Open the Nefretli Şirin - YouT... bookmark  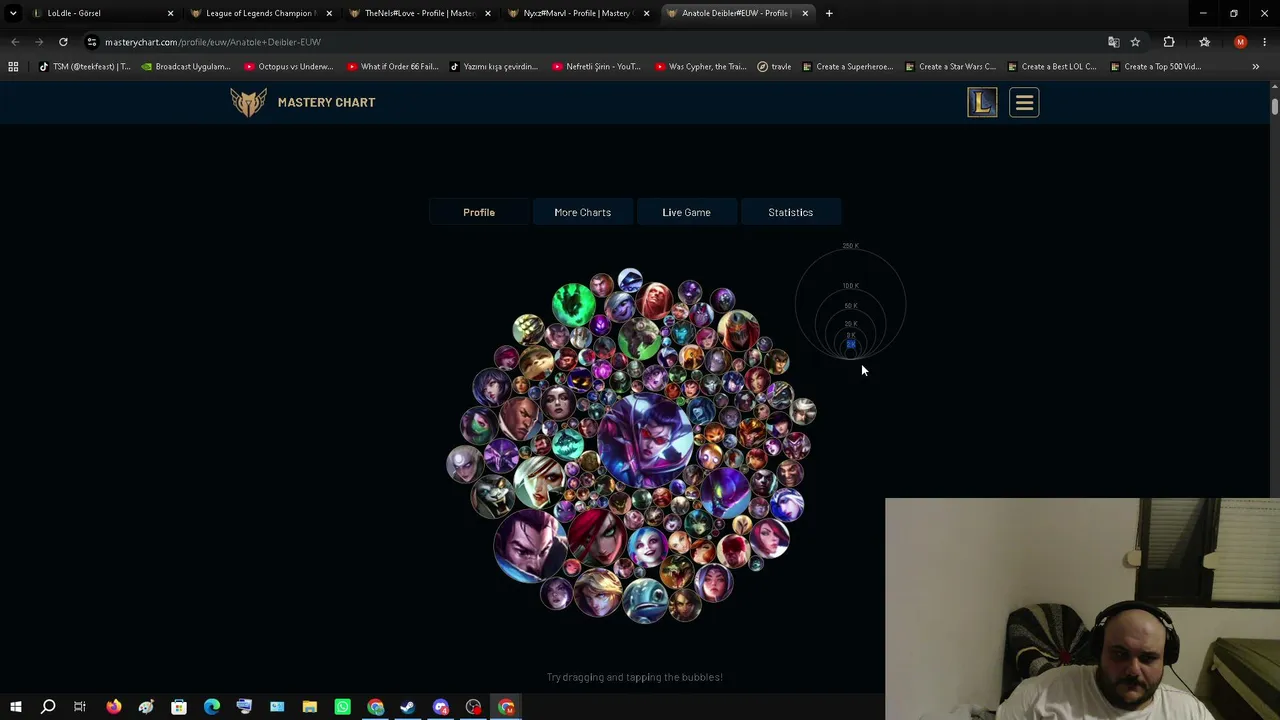coord(596,67)
